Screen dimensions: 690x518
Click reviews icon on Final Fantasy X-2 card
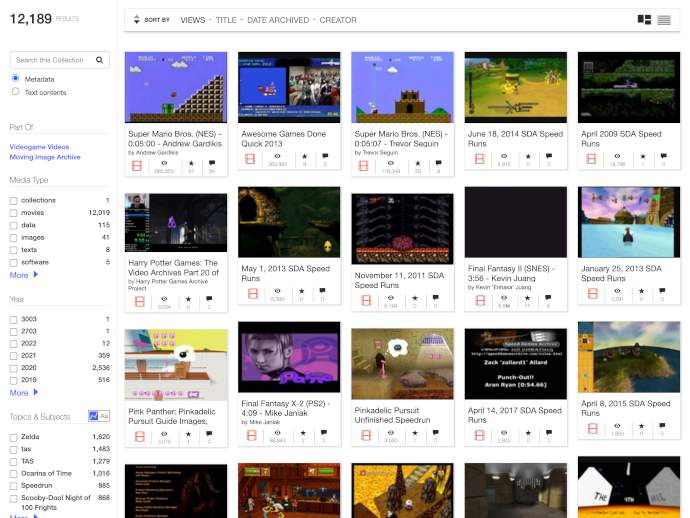(324, 433)
